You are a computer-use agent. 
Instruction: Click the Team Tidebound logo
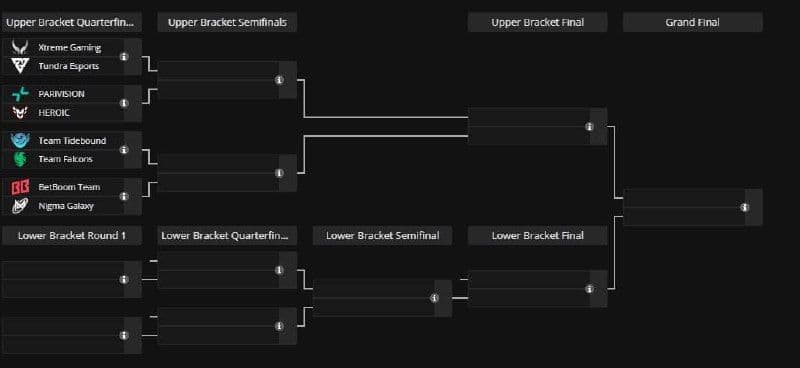click(x=20, y=140)
